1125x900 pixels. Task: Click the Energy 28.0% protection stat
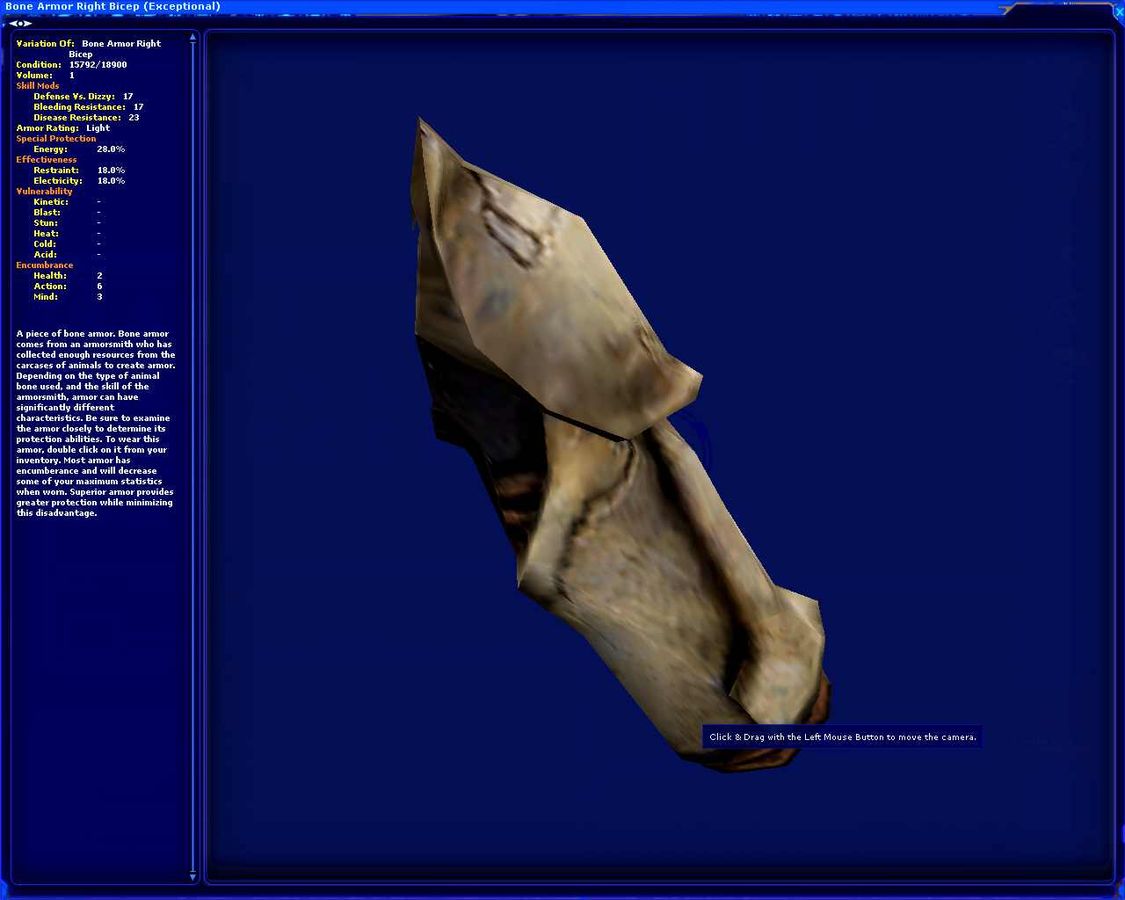79,149
